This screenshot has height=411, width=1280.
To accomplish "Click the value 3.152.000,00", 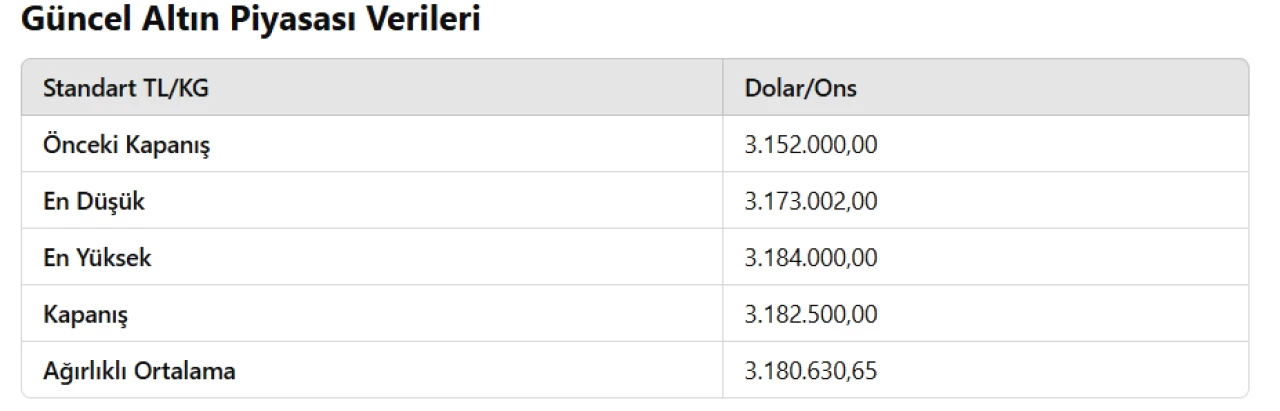I will 810,145.
